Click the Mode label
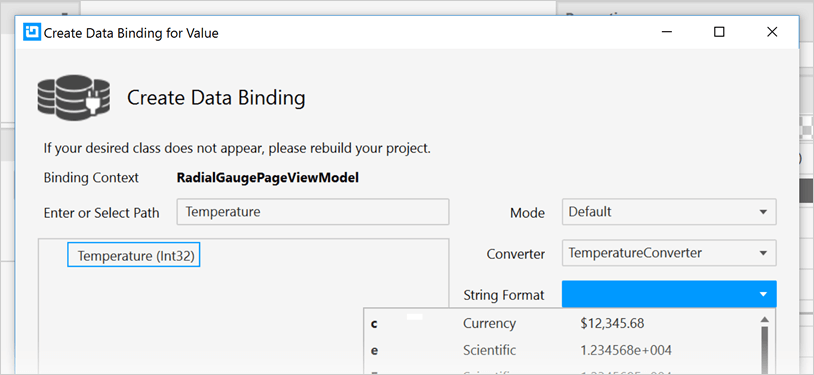 528,213
